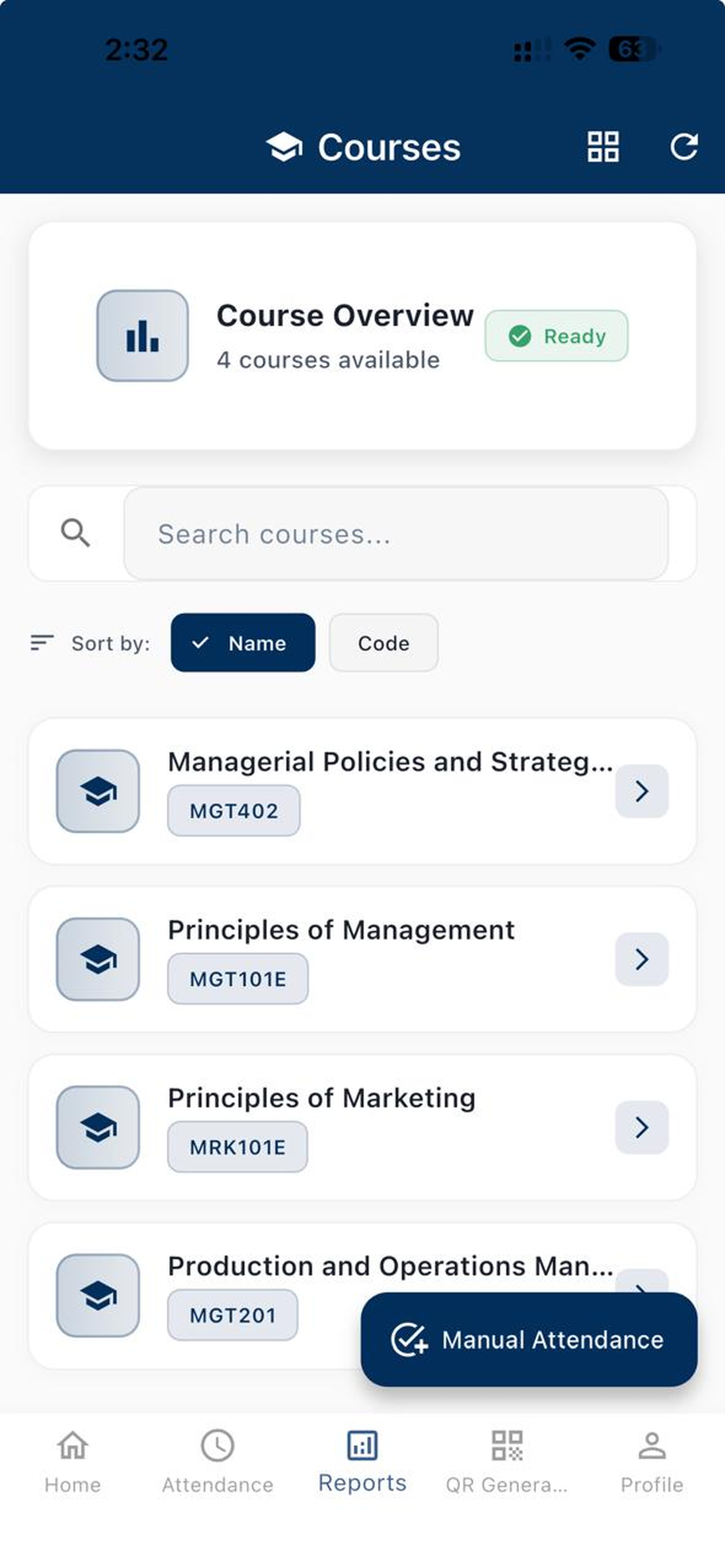Switch to grid view icon in header
Image resolution: width=725 pixels, height=1568 pixels.
tap(602, 147)
